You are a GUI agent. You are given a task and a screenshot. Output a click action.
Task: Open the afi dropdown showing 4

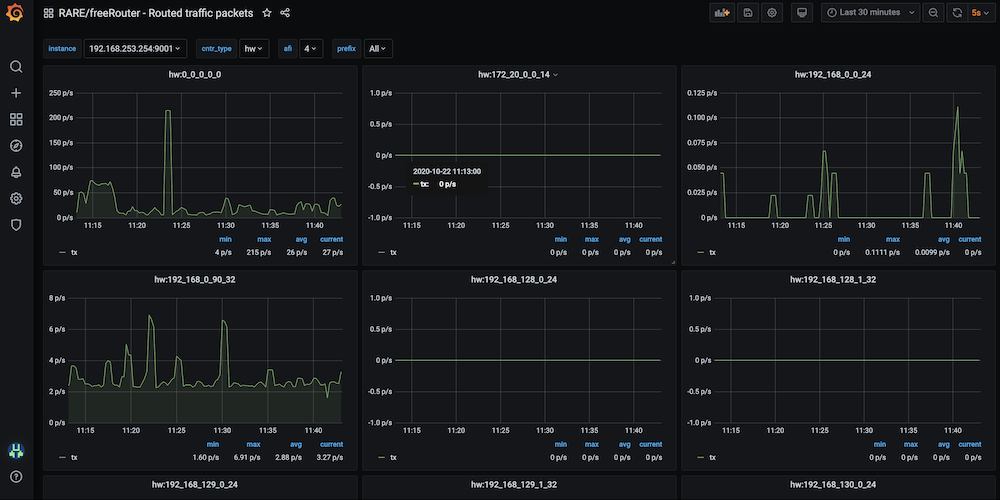coord(311,48)
